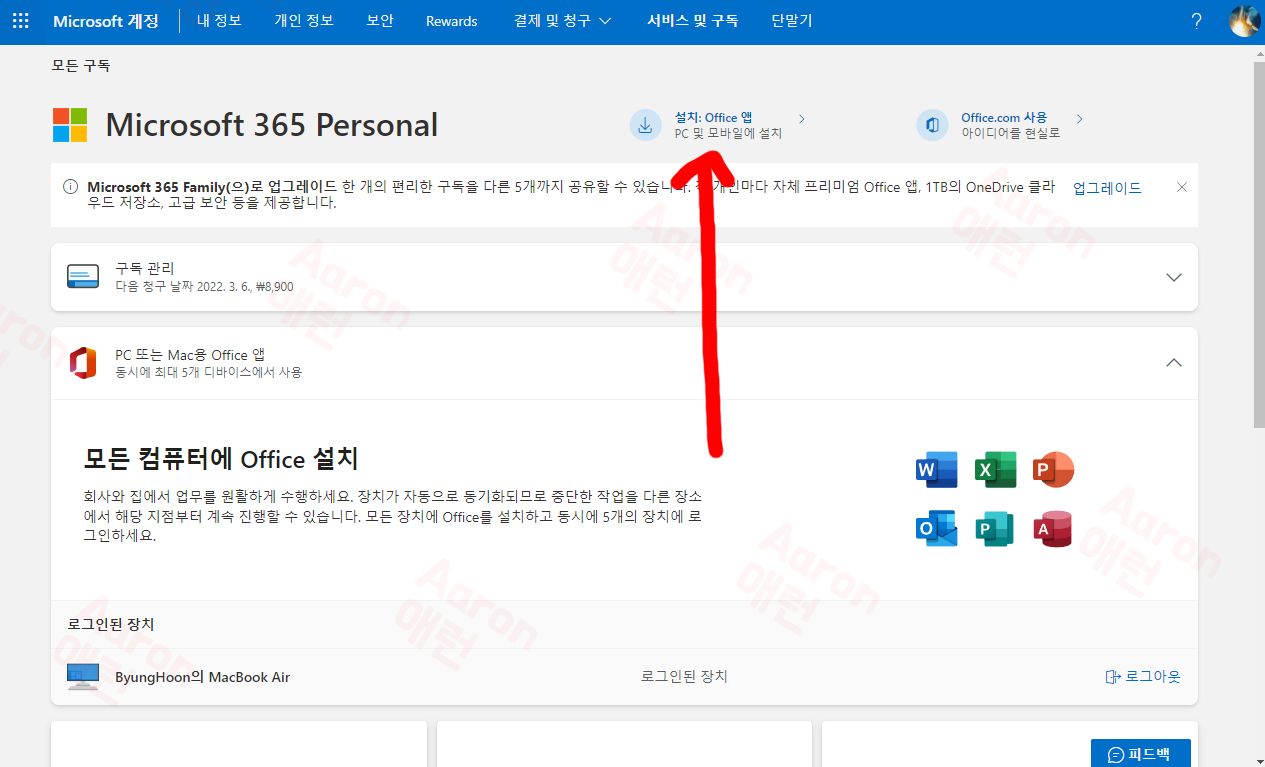Collapse the PC 또는 Mac용 Office 앱 section
Screen dimensions: 1265x767
[1174, 363]
